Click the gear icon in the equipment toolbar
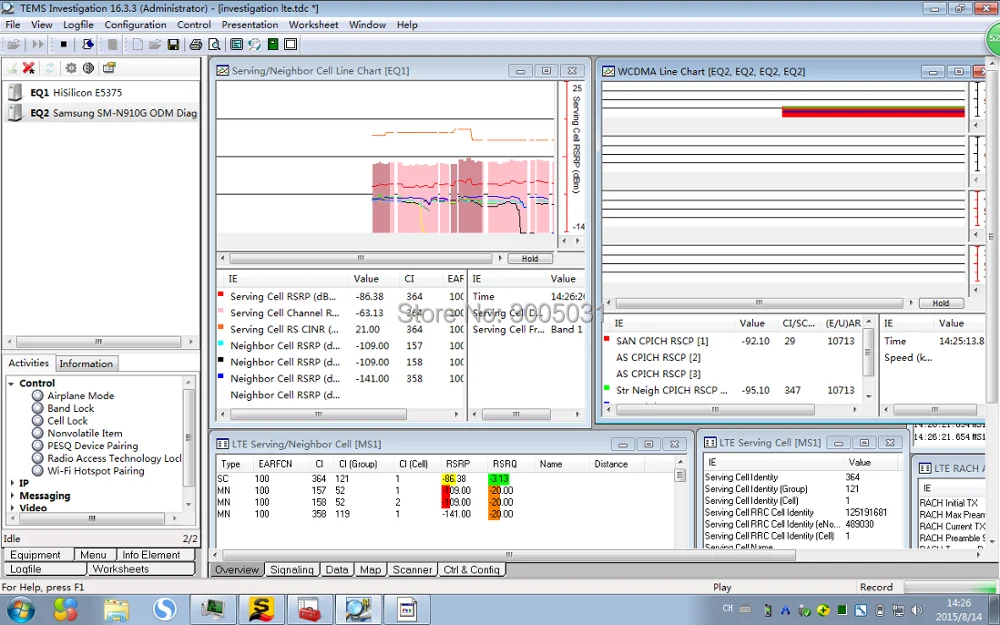The width and height of the screenshot is (1000, 625). coord(71,68)
